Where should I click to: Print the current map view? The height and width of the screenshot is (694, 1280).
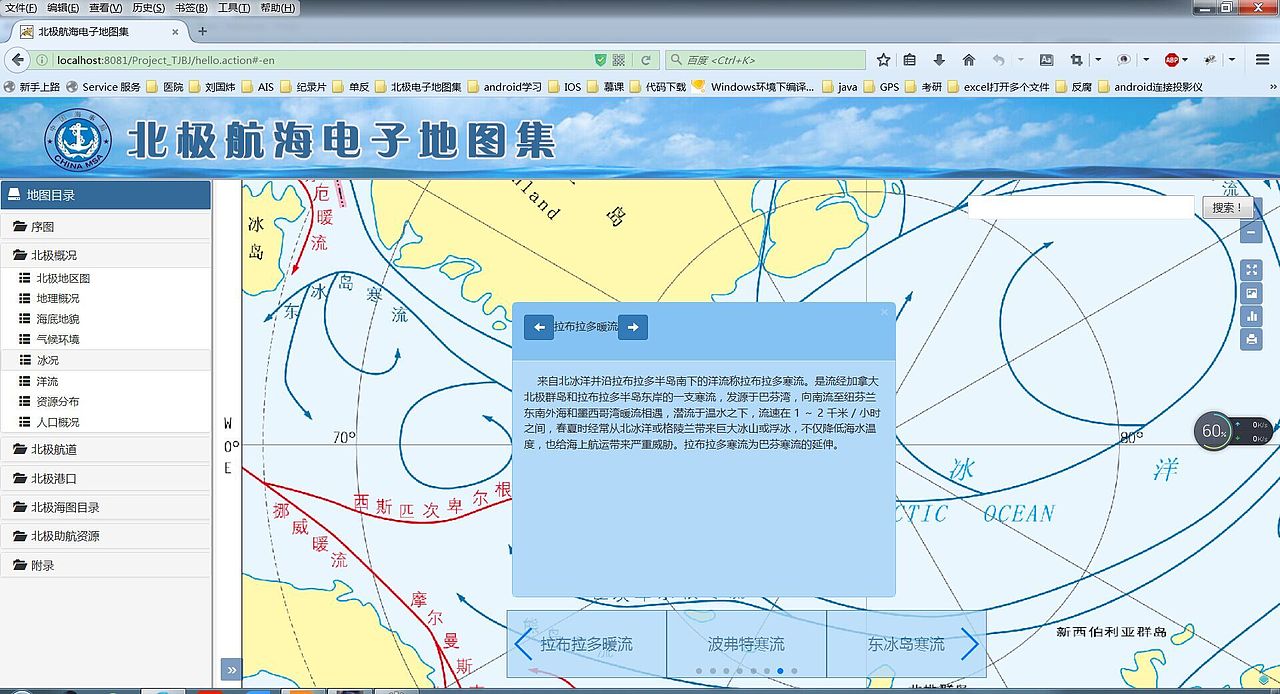1252,339
